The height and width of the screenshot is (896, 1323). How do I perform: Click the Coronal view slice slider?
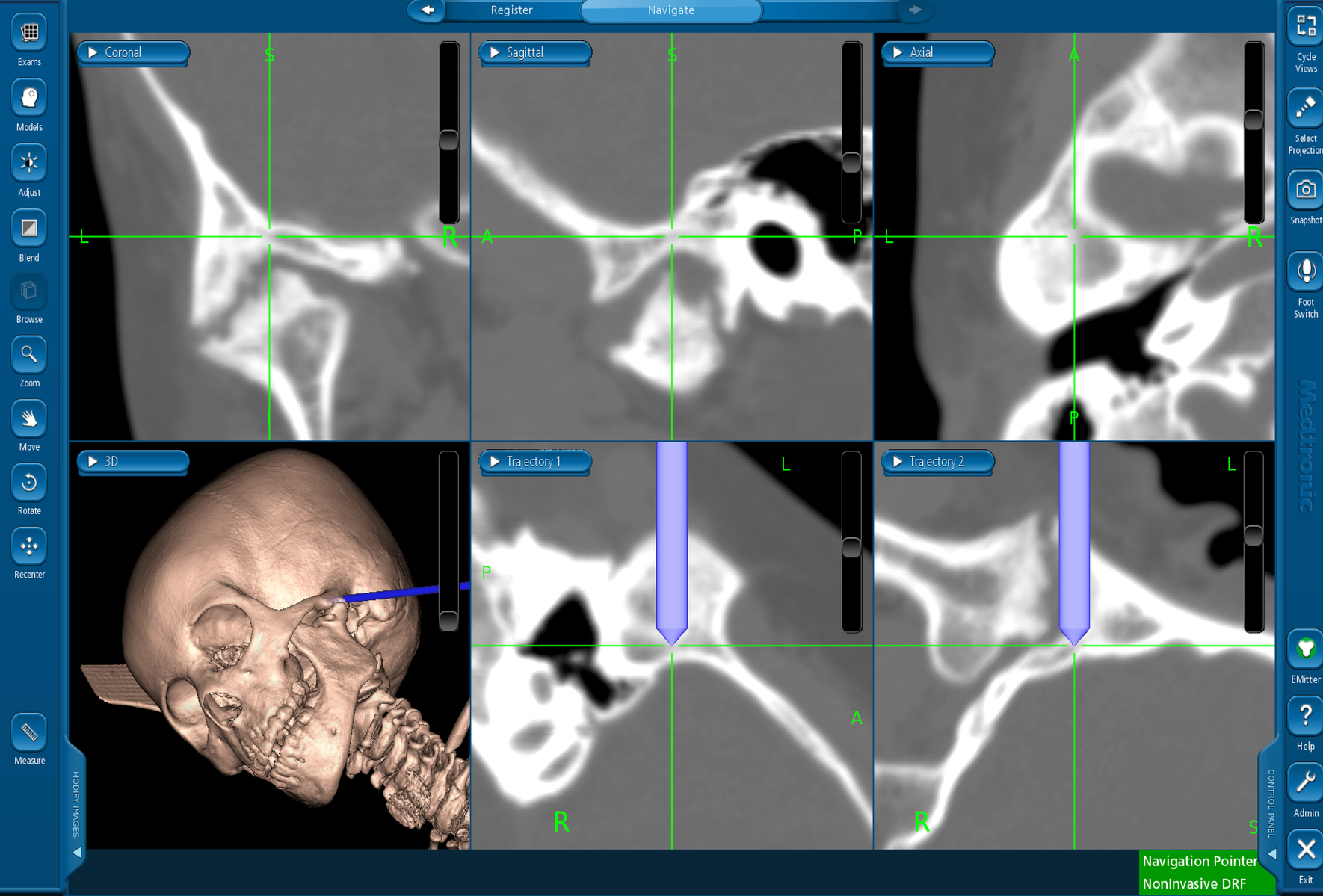pyautogui.click(x=448, y=140)
